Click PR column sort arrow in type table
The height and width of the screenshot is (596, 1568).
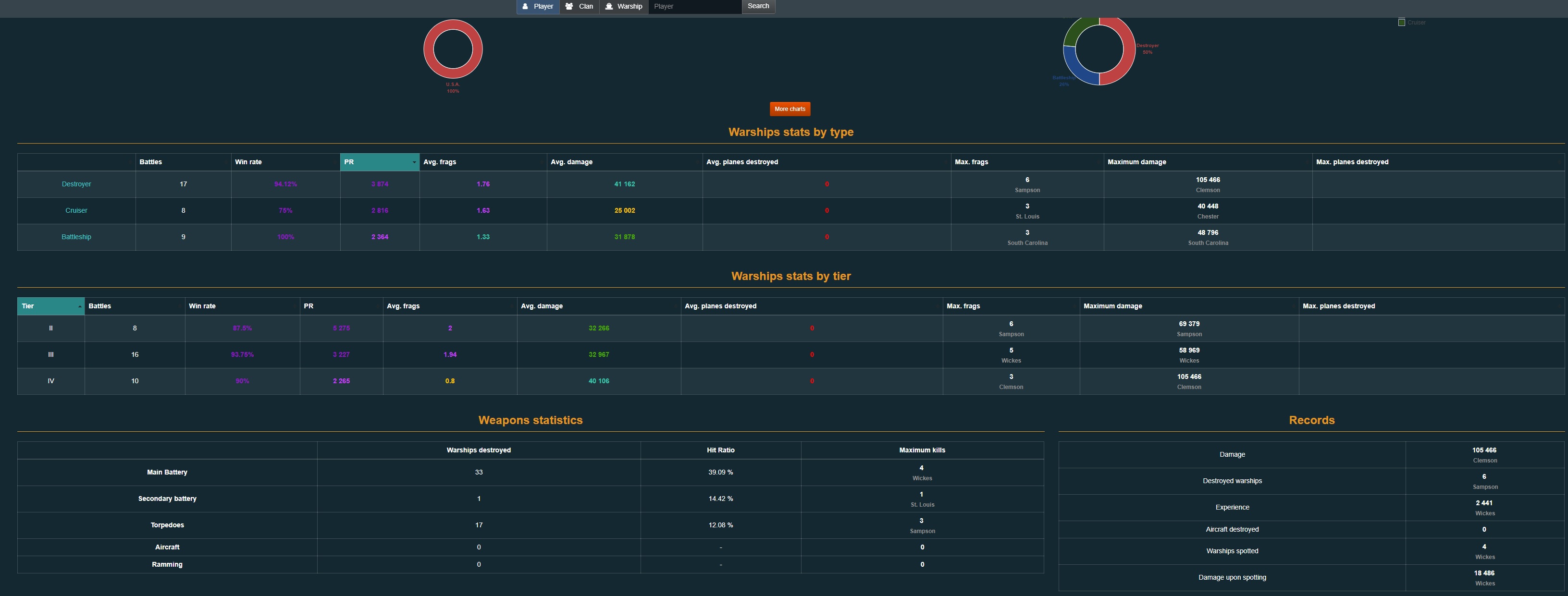point(414,162)
